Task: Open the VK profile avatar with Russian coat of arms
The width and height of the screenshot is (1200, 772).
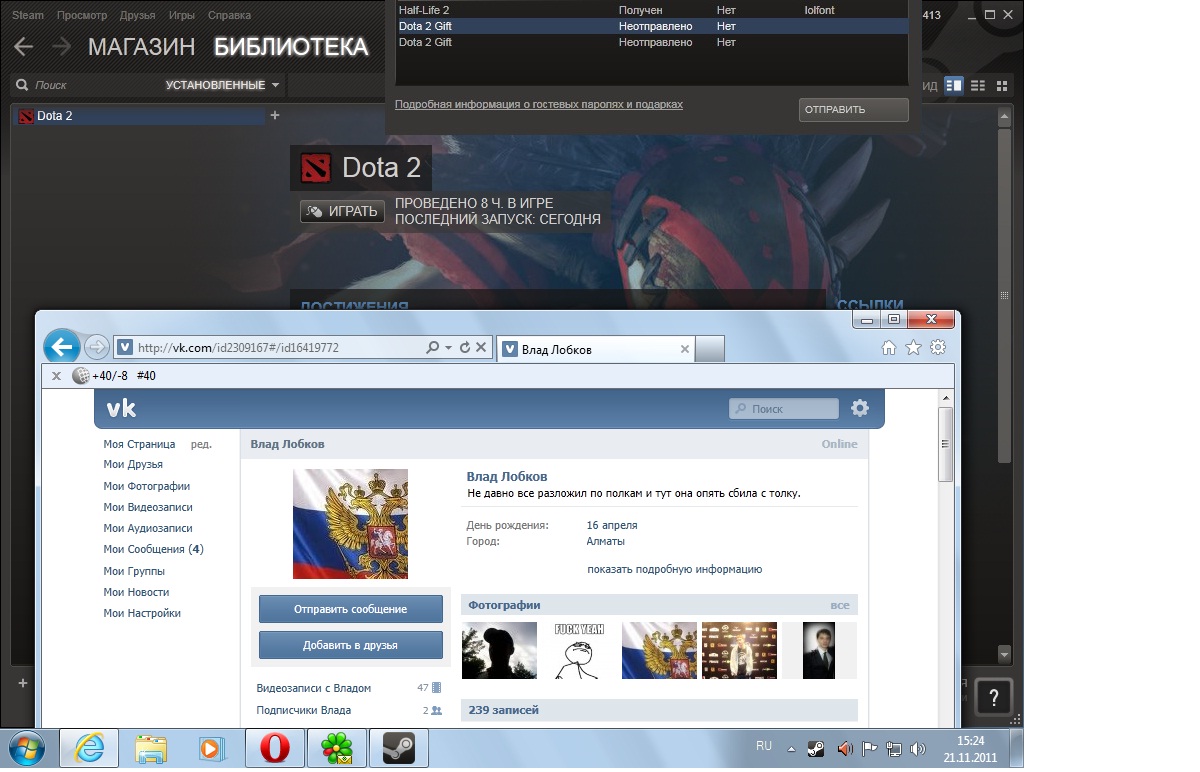Action: (x=350, y=524)
